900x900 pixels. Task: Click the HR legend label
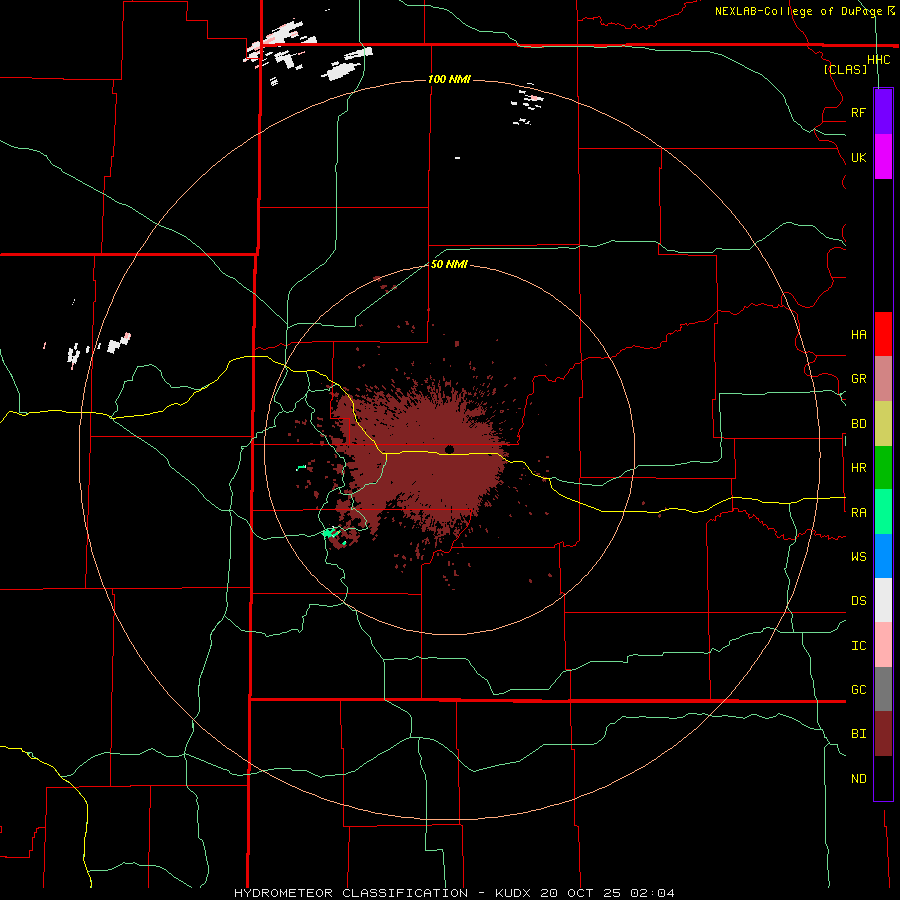point(859,467)
